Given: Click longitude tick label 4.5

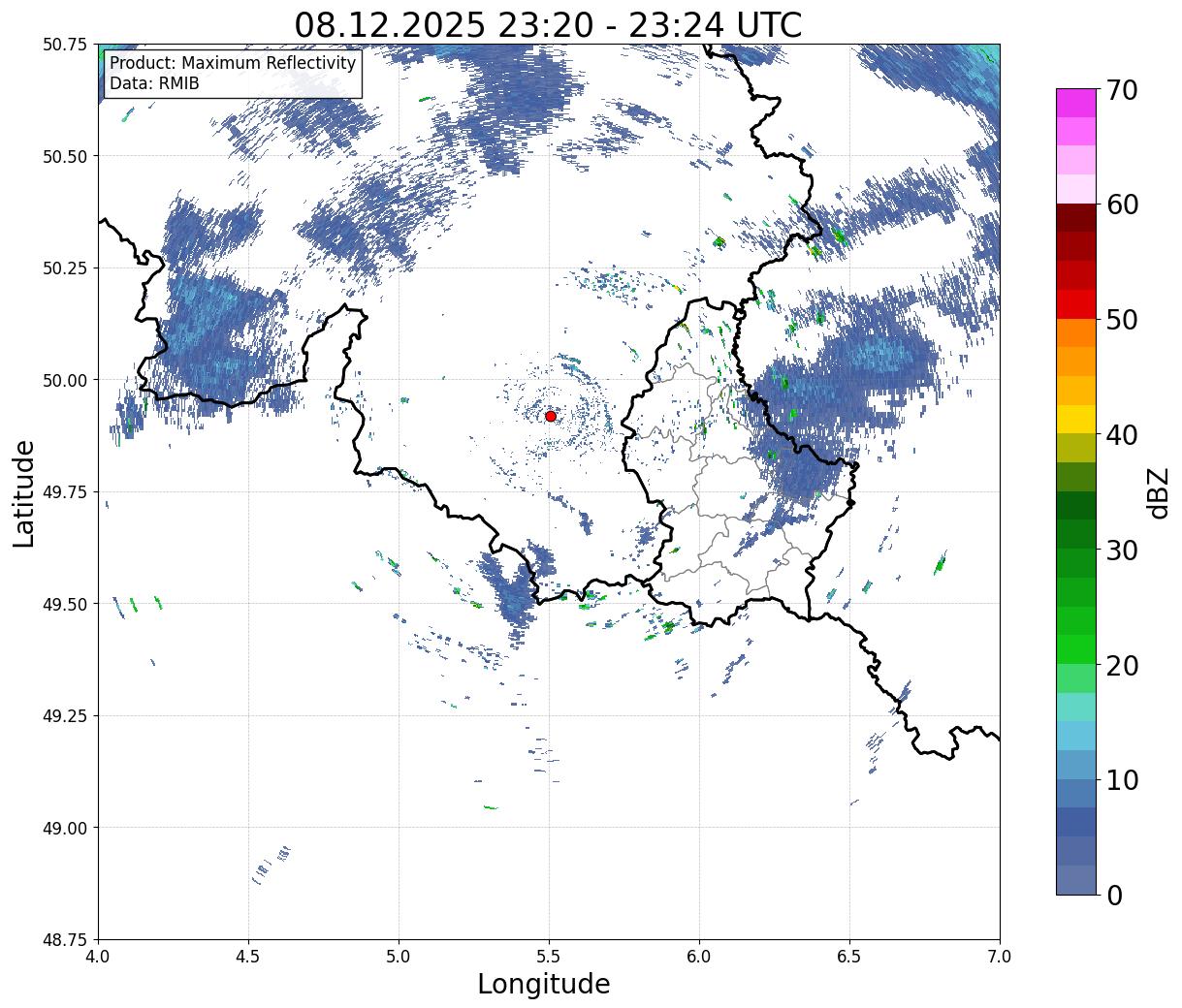Looking at the screenshot, I should coord(248,957).
